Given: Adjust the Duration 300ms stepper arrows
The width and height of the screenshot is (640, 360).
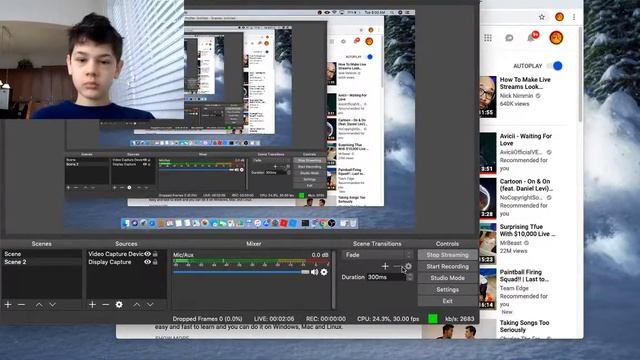Looking at the screenshot, I should coord(409,277).
